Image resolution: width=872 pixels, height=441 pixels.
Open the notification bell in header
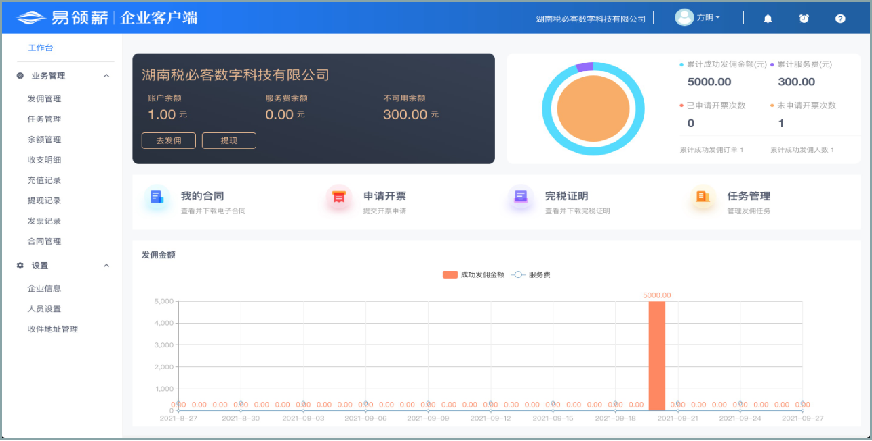pyautogui.click(x=768, y=18)
